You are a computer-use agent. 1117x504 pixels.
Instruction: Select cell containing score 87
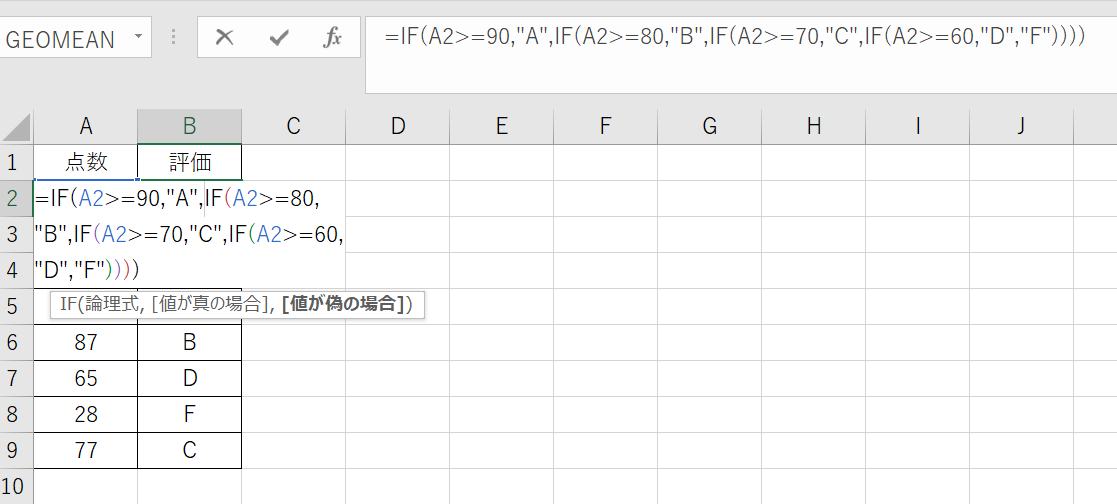(86, 342)
